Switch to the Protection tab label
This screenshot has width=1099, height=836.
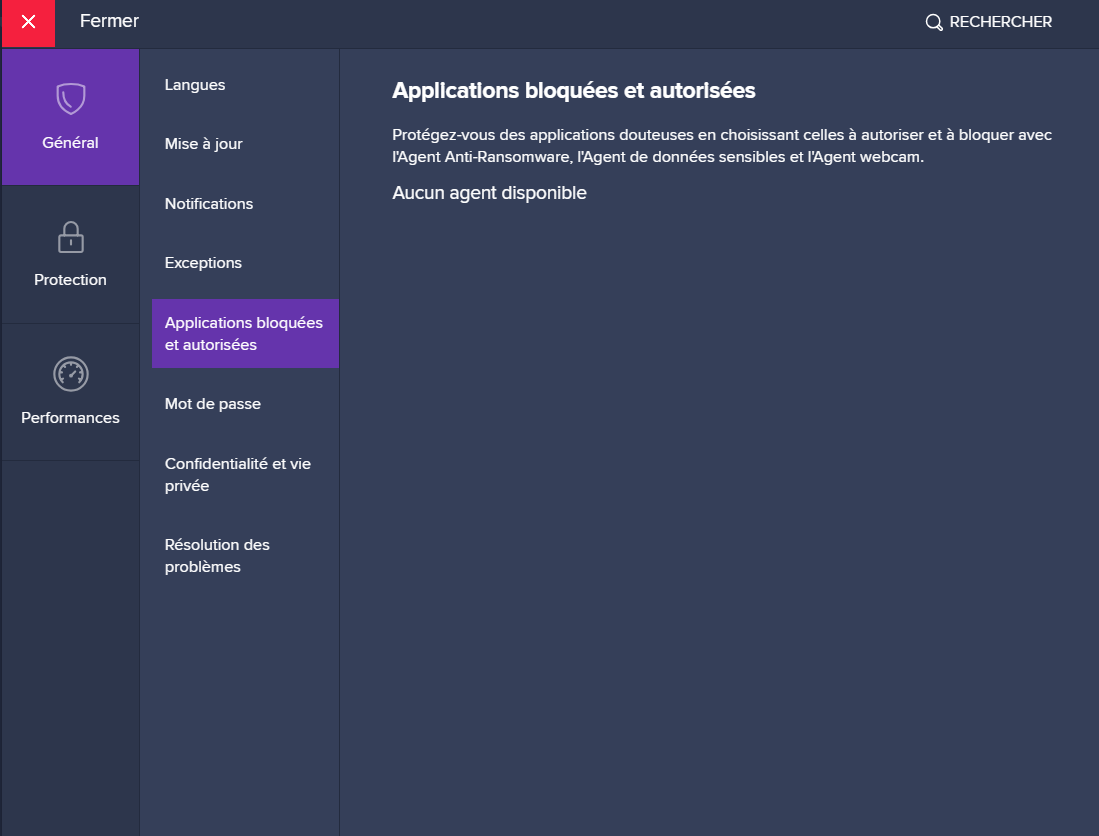(x=70, y=280)
